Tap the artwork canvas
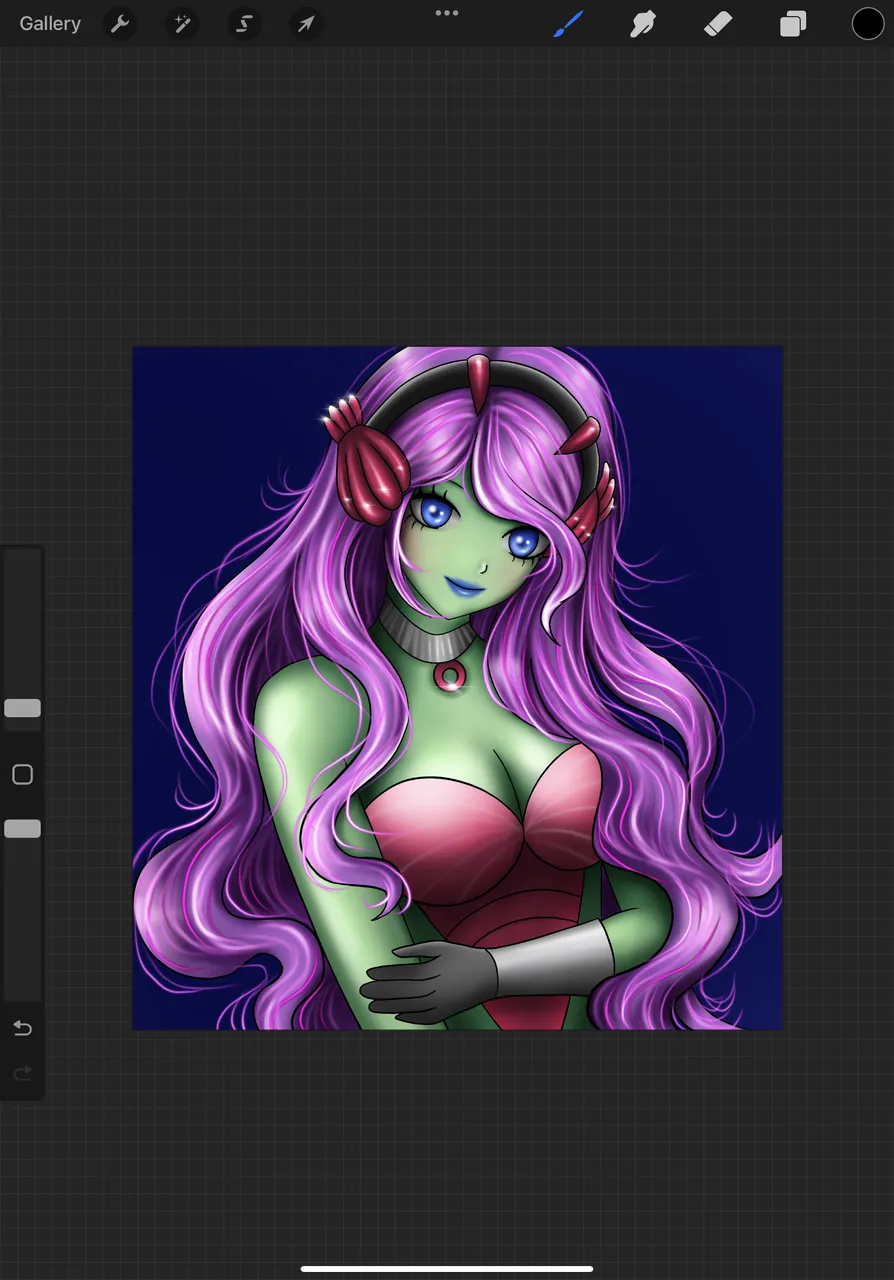894x1280 pixels. [x=458, y=688]
